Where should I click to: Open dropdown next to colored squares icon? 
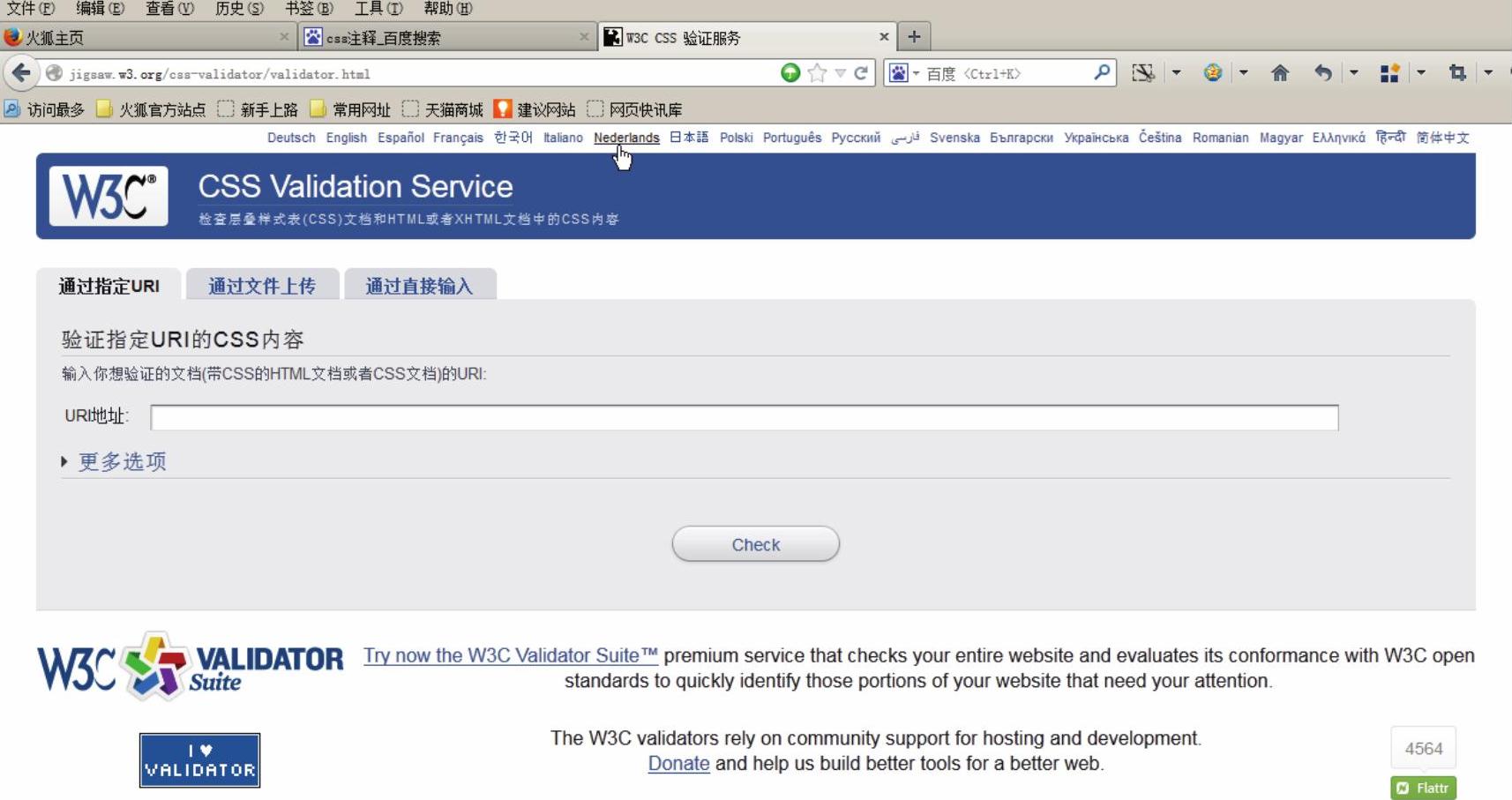point(1420,72)
